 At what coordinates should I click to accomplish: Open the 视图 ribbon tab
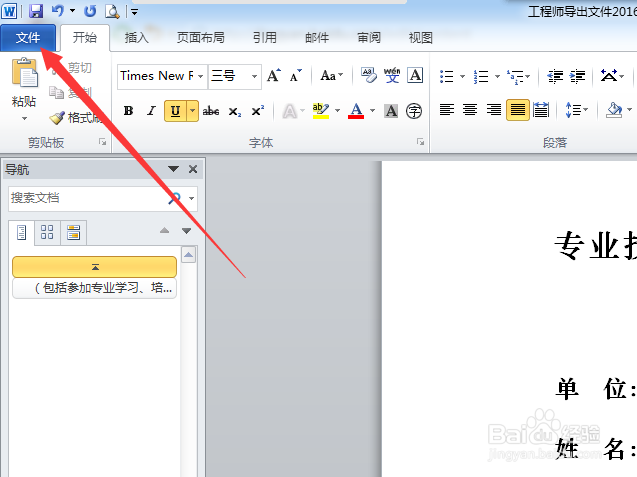[420, 38]
